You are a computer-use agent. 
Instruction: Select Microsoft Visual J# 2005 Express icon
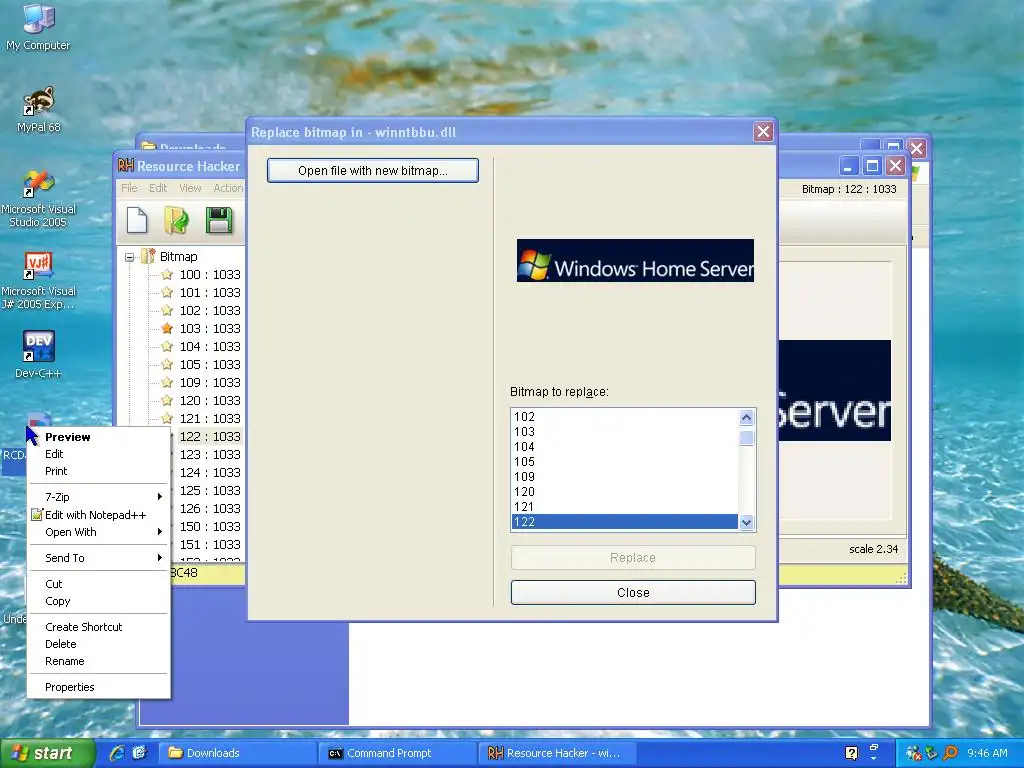39,281
